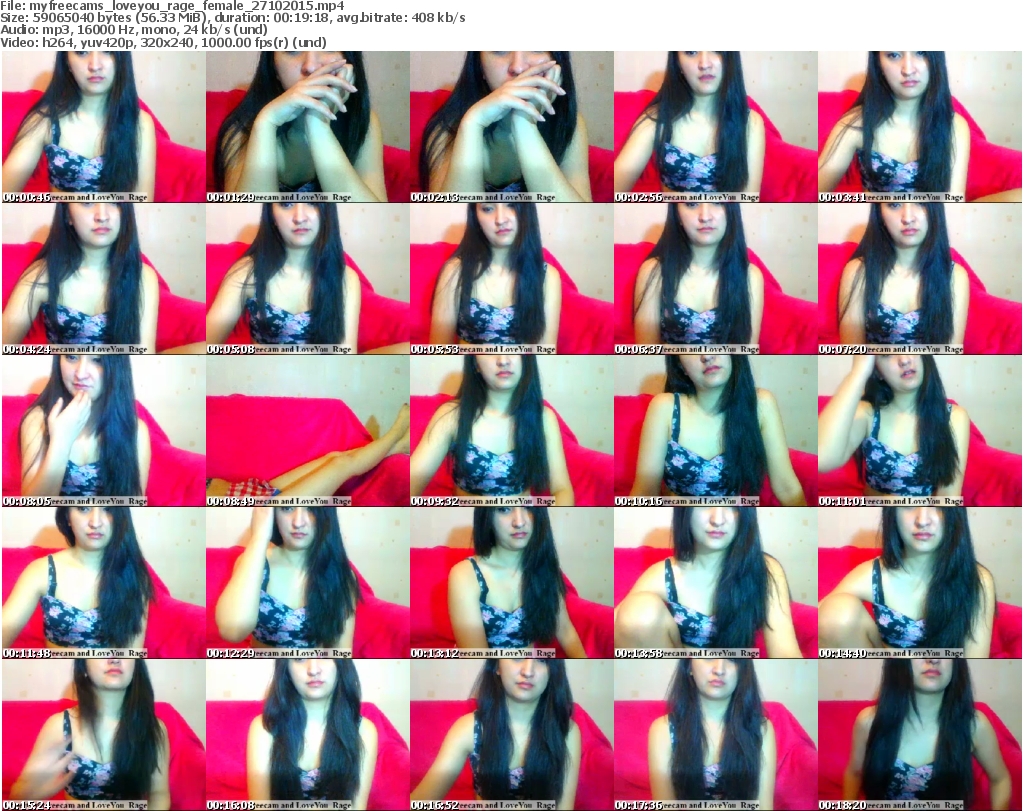Click the 00:10:16 preview frame
Screen dimensions: 1024x811
(x=716, y=431)
